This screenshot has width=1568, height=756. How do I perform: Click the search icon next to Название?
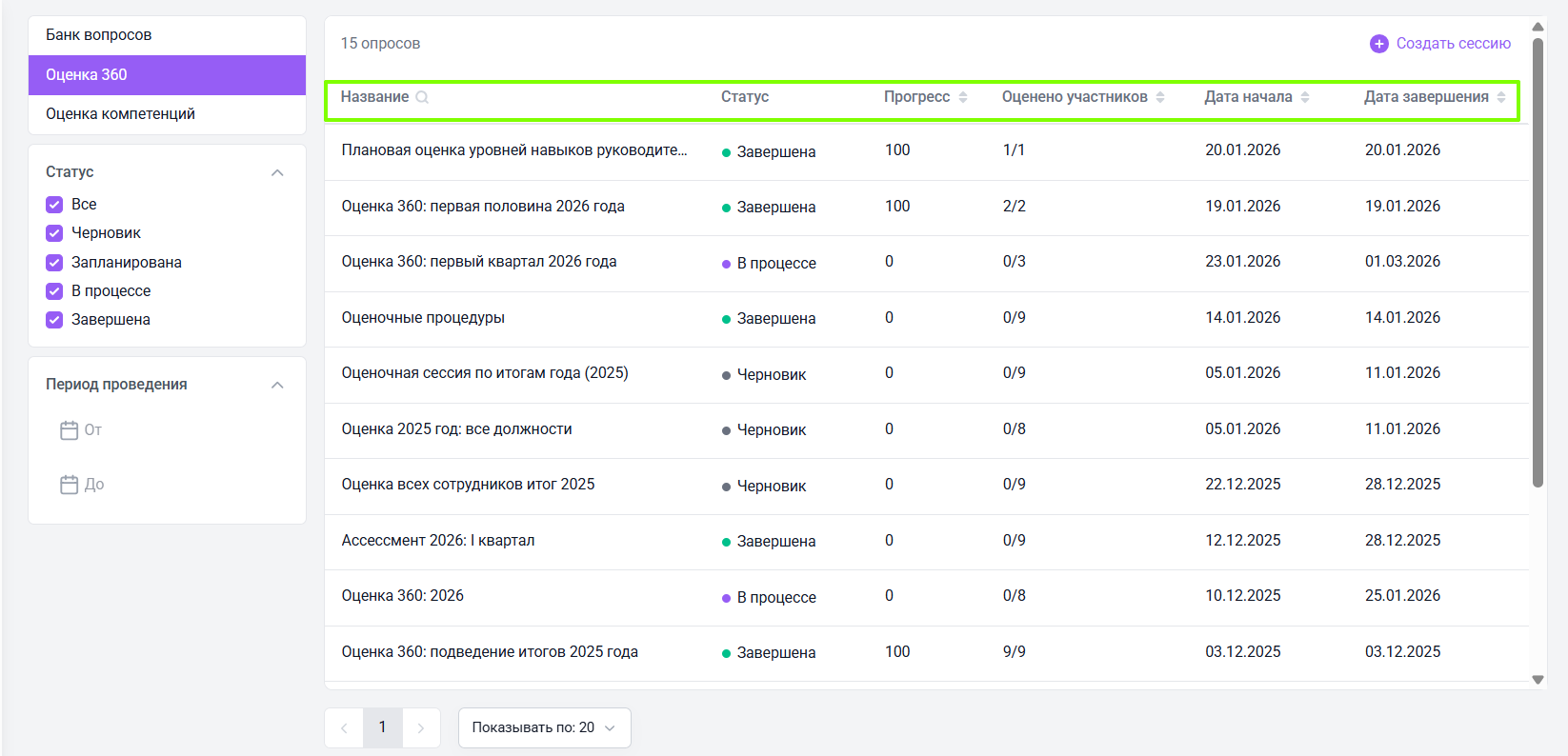(422, 97)
